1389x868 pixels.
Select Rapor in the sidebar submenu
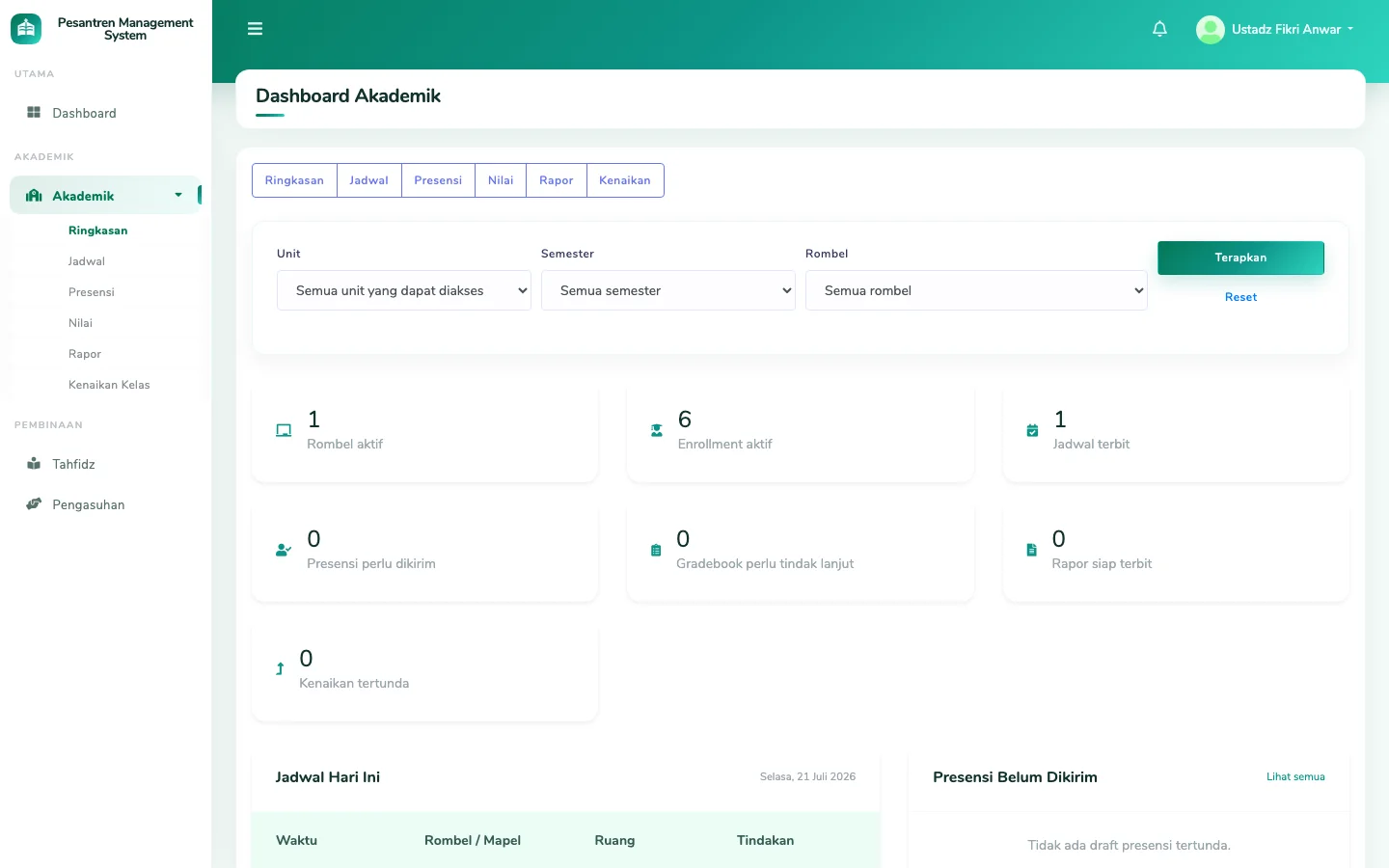85,354
